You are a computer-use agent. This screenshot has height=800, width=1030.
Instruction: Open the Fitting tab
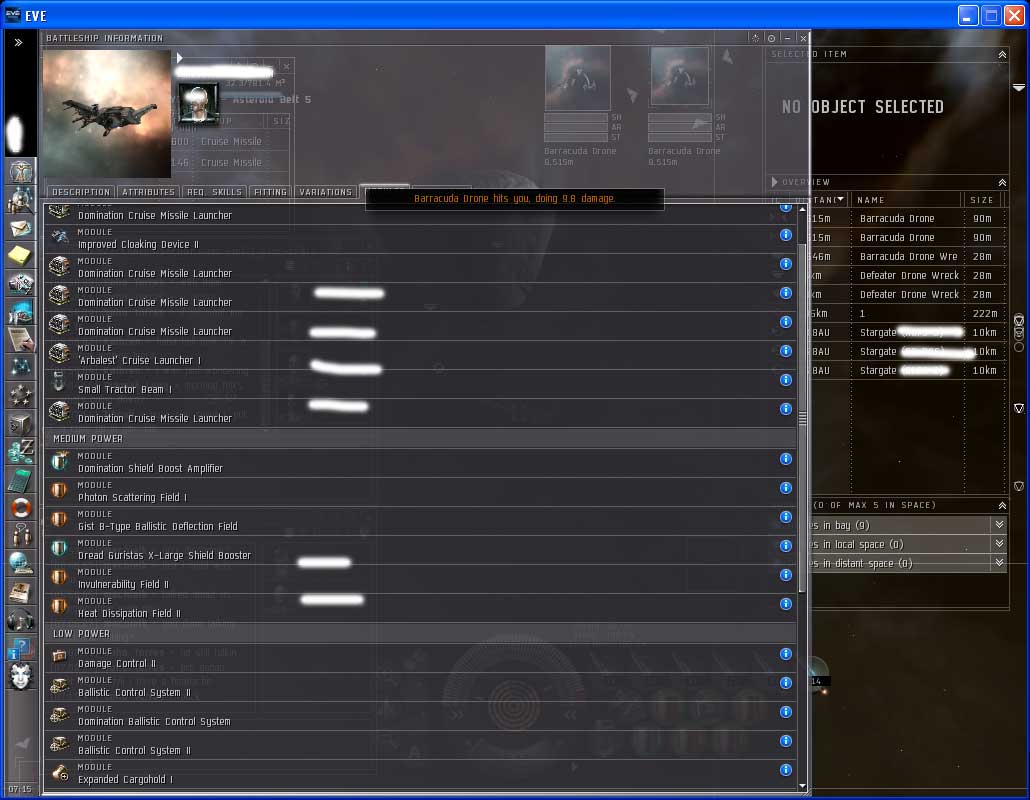point(271,192)
